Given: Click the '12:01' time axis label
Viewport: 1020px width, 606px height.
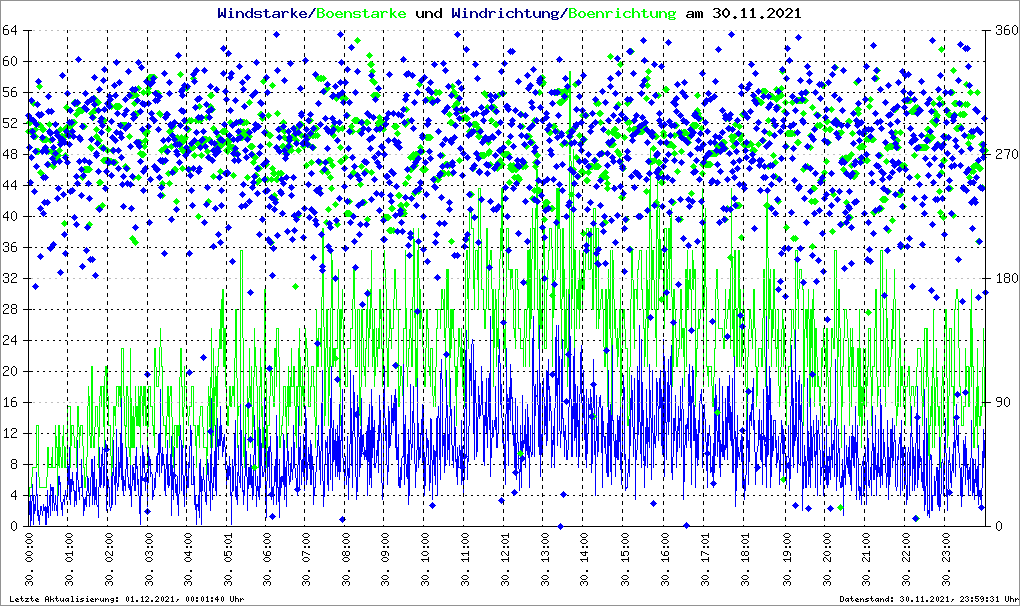Looking at the screenshot, I should tap(506, 562).
